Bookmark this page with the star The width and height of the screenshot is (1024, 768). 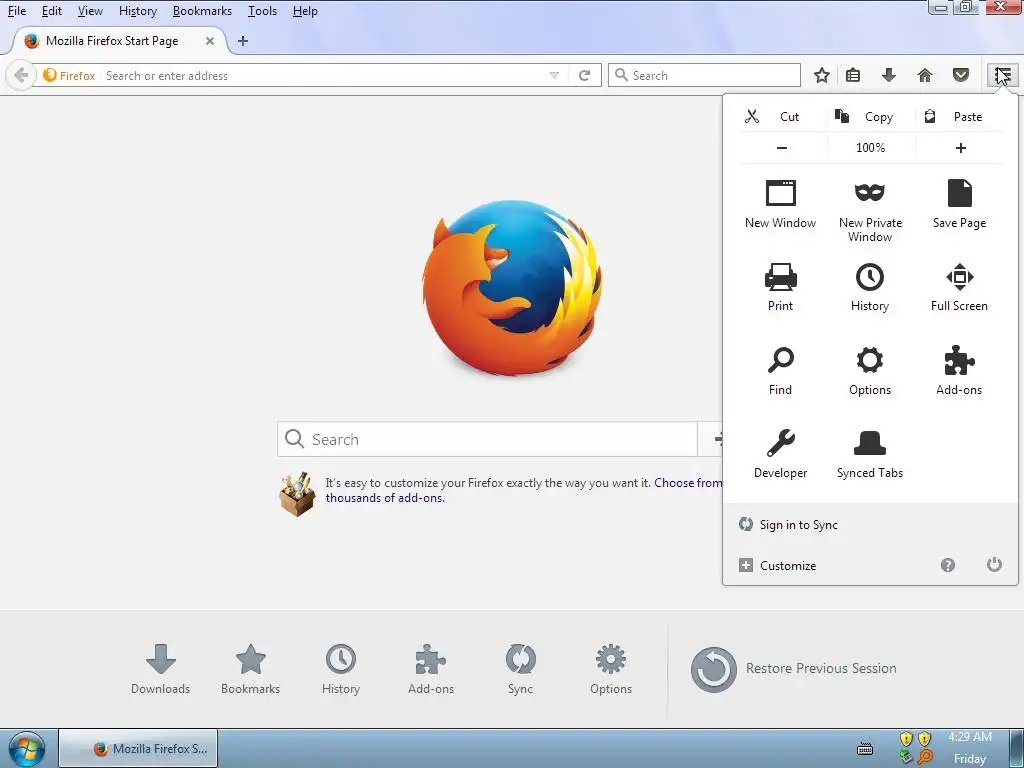click(822, 75)
